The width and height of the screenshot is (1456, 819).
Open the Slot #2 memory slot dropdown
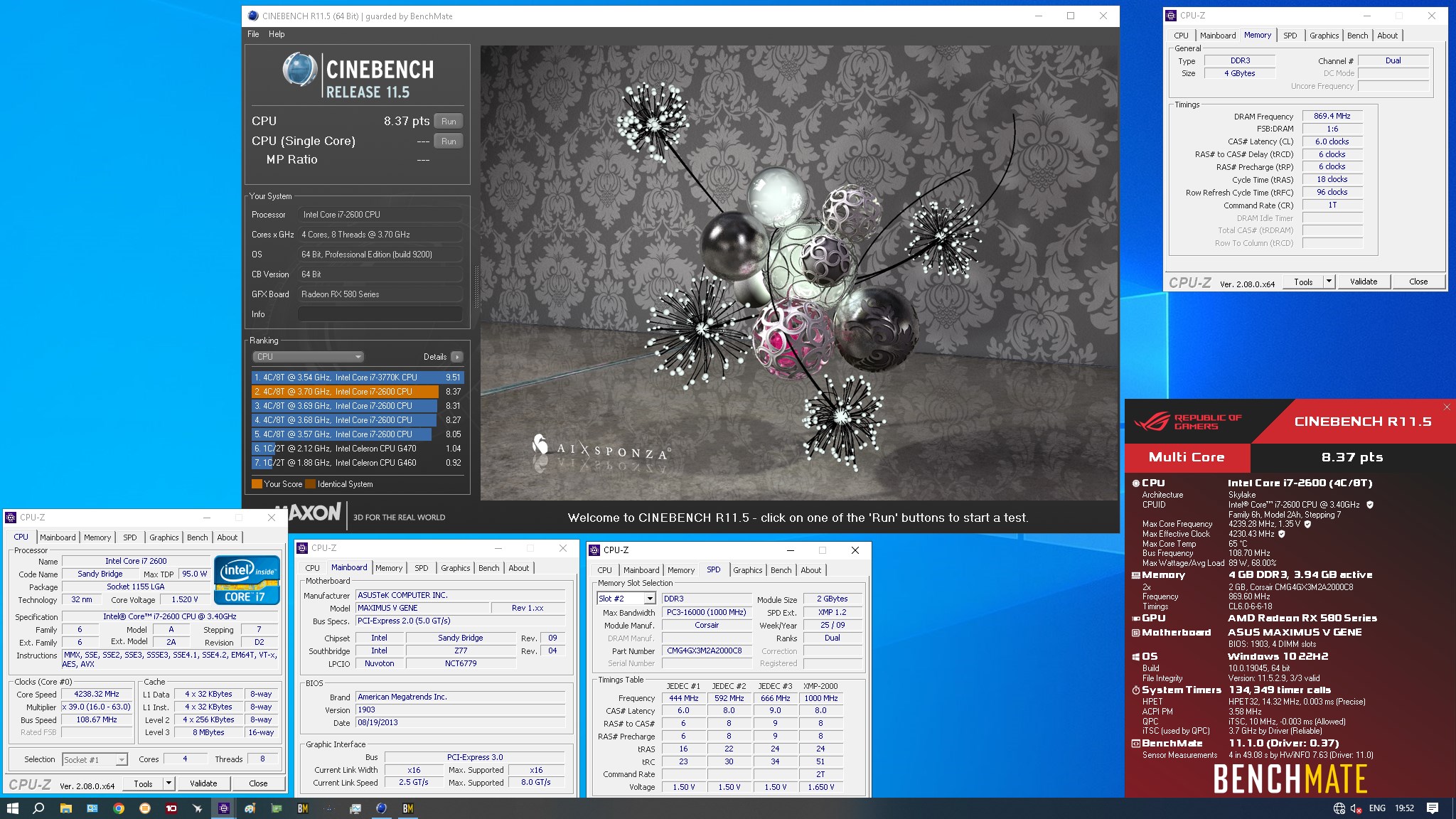626,599
